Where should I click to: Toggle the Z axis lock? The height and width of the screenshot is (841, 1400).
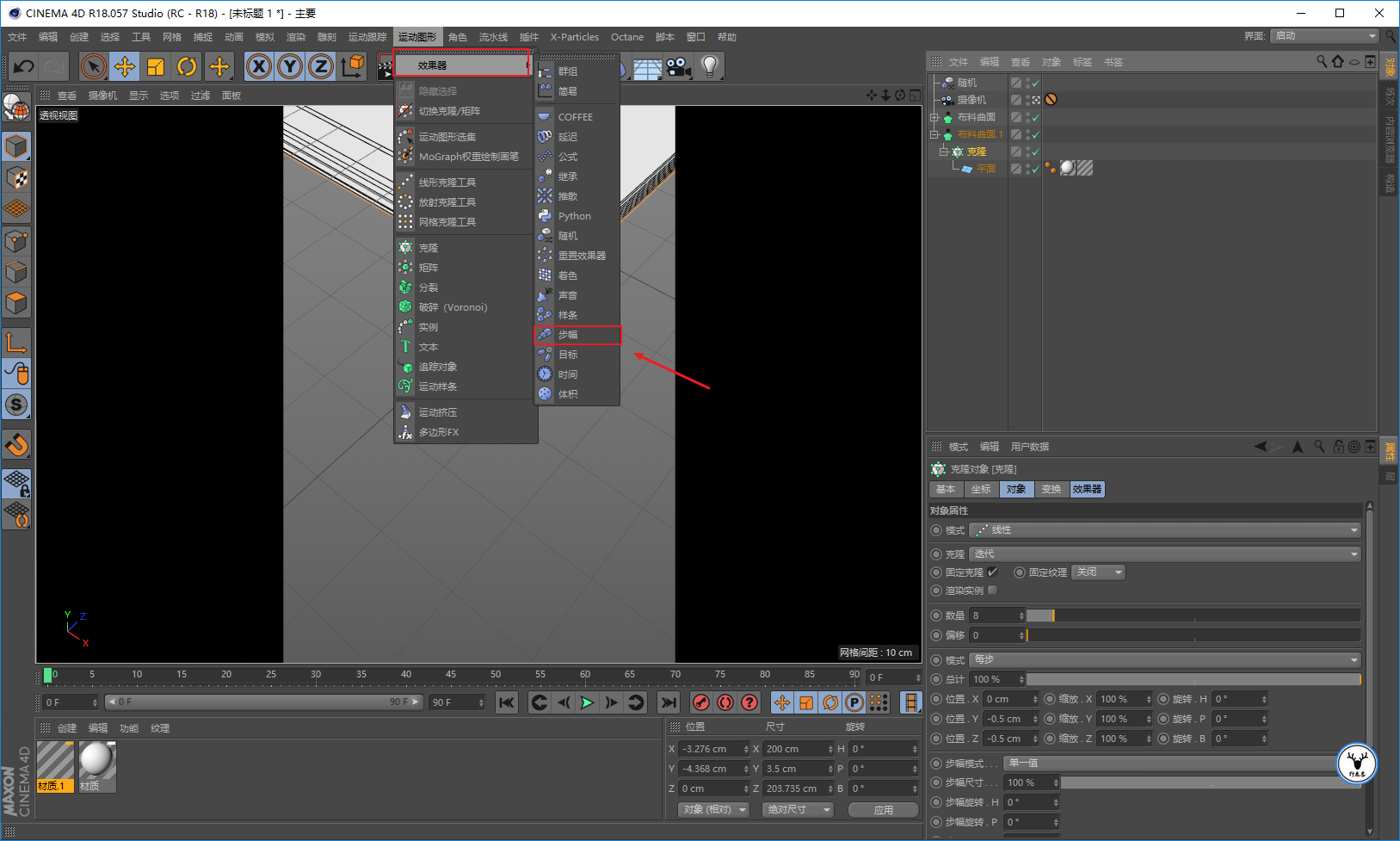[x=321, y=66]
